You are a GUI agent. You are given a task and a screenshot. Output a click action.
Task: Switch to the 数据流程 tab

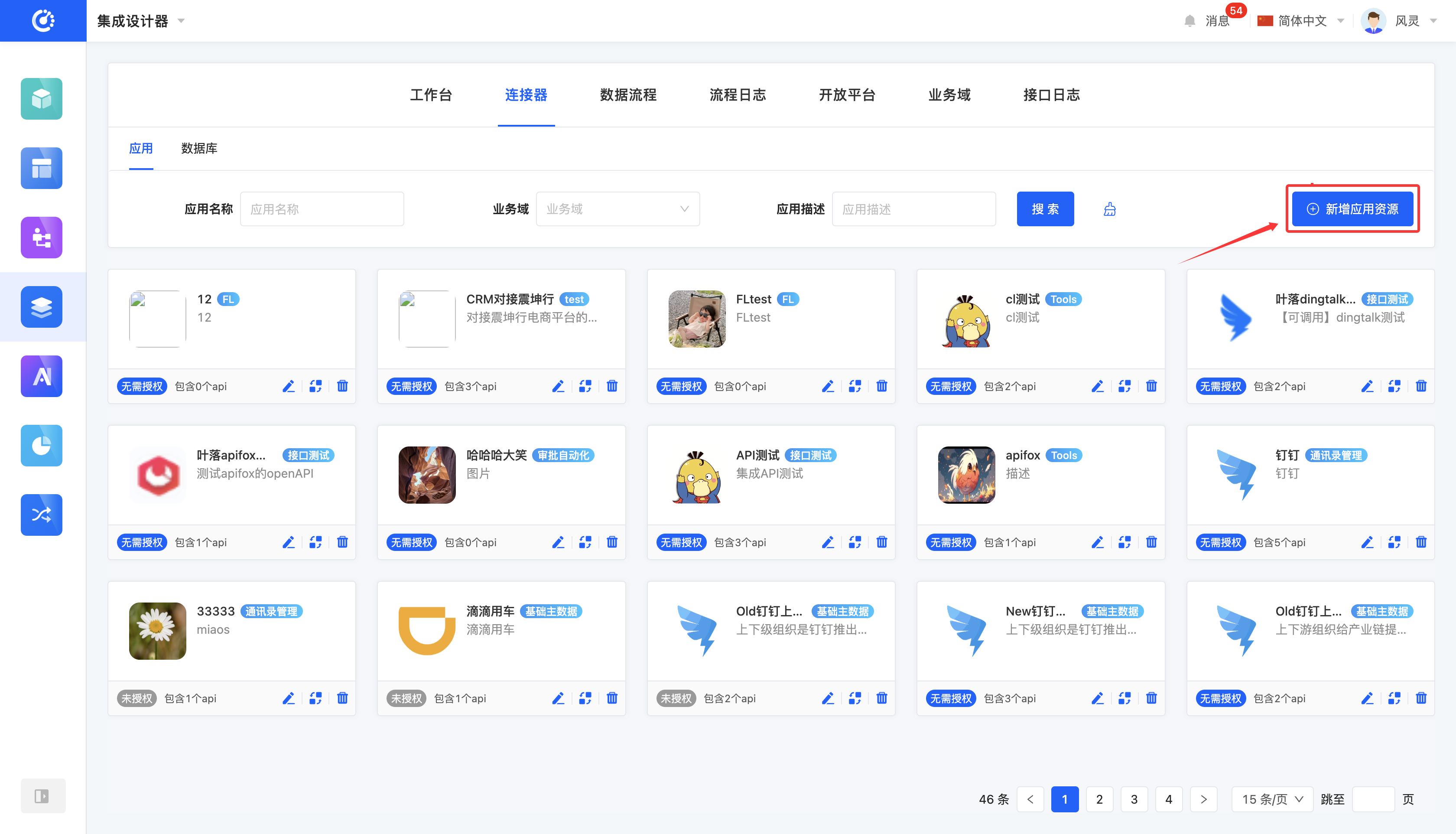point(628,95)
